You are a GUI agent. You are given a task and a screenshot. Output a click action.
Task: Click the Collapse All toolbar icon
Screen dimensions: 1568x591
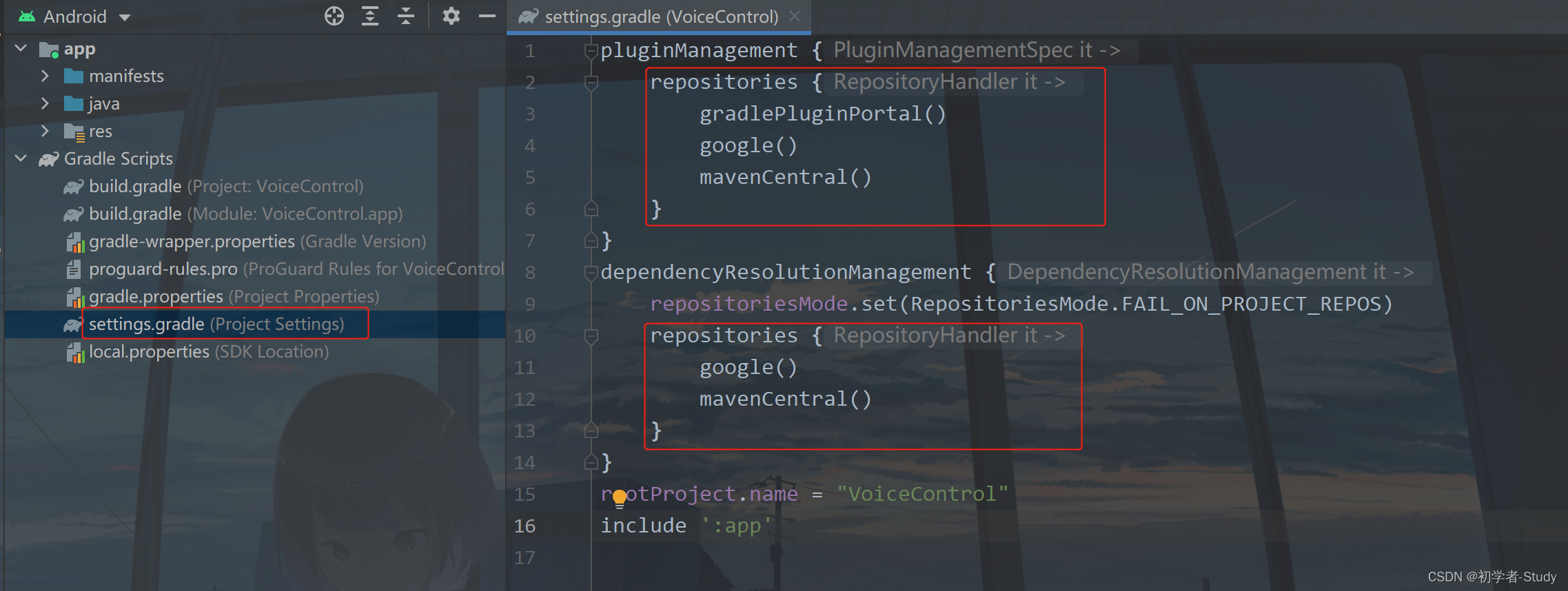coord(406,16)
